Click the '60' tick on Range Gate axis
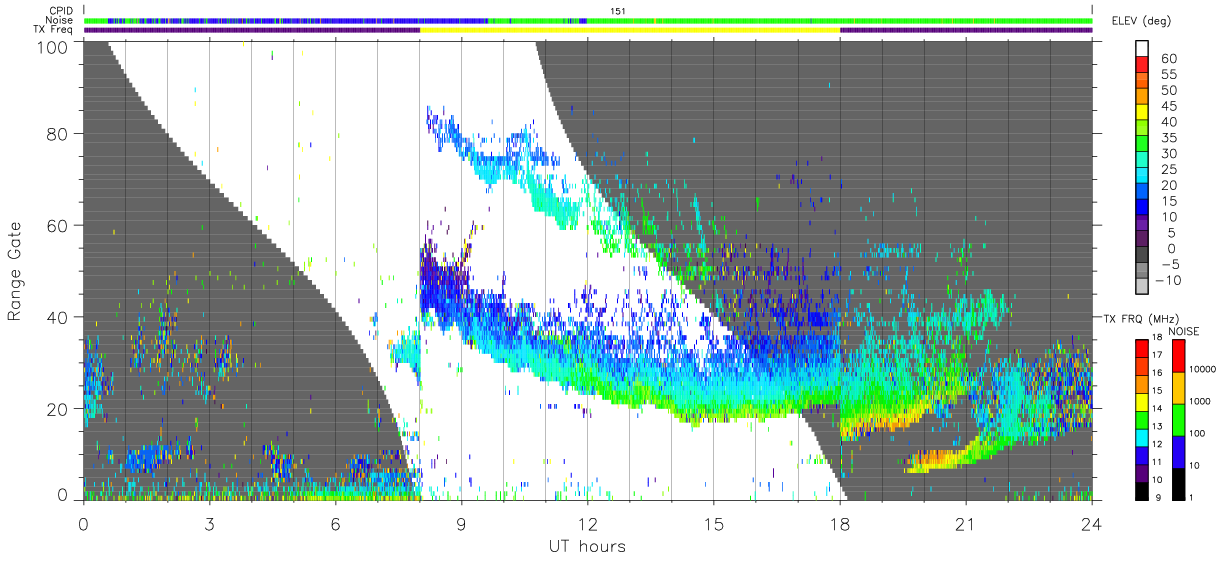This screenshot has width=1228, height=567. (x=57, y=225)
